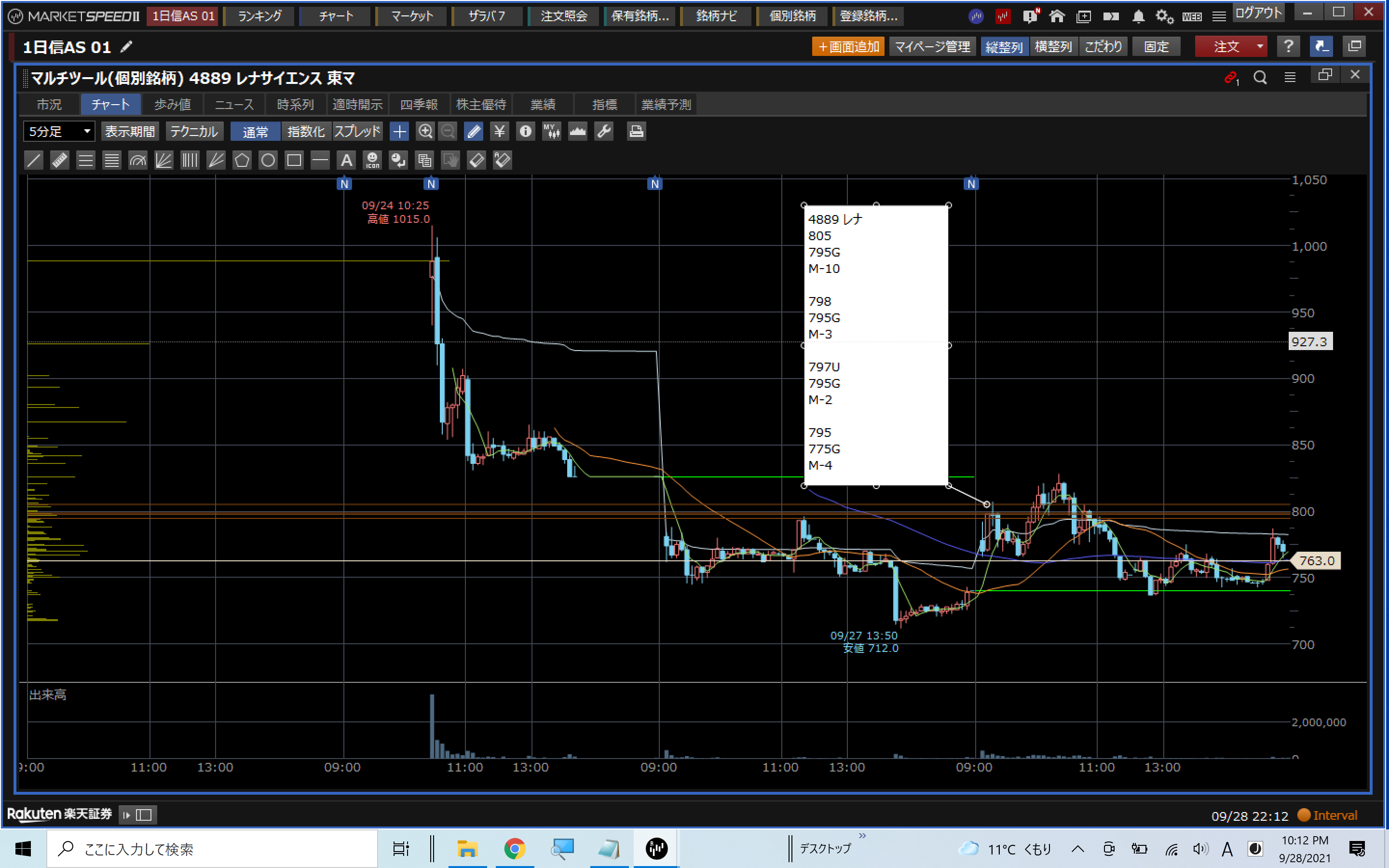
Task: Expand the 注文 order dropdown arrow
Action: pos(1259,46)
